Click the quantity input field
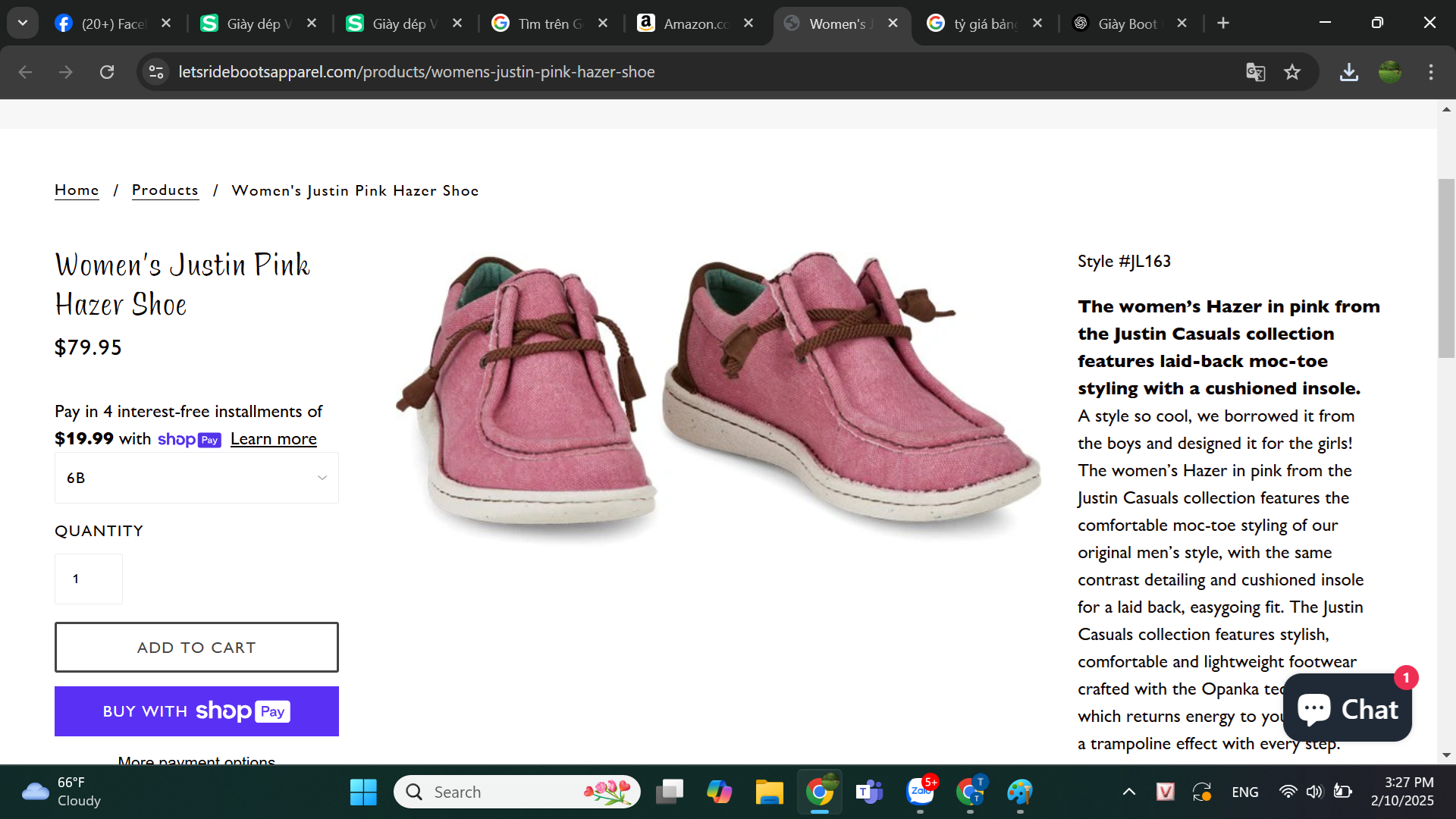Screen dimensions: 1456x819 (89, 579)
